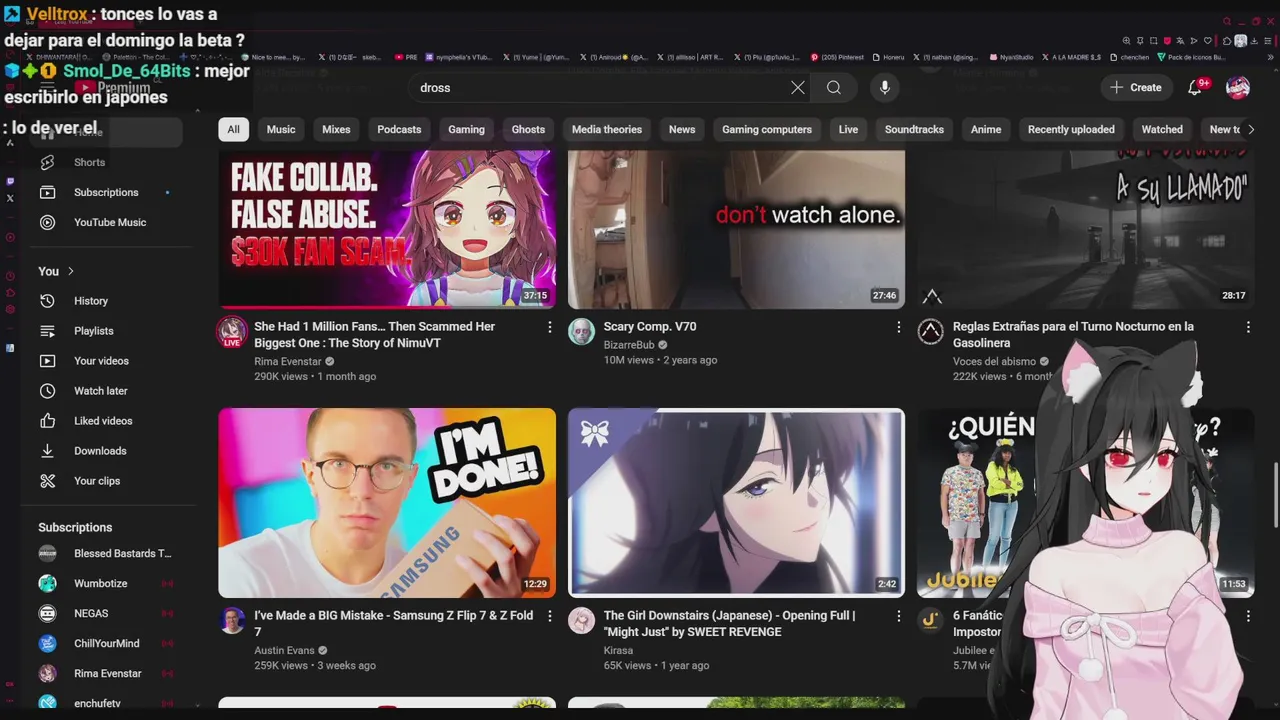The image size is (1280, 720).
Task: Click BizarreBub channel name
Action: click(629, 345)
